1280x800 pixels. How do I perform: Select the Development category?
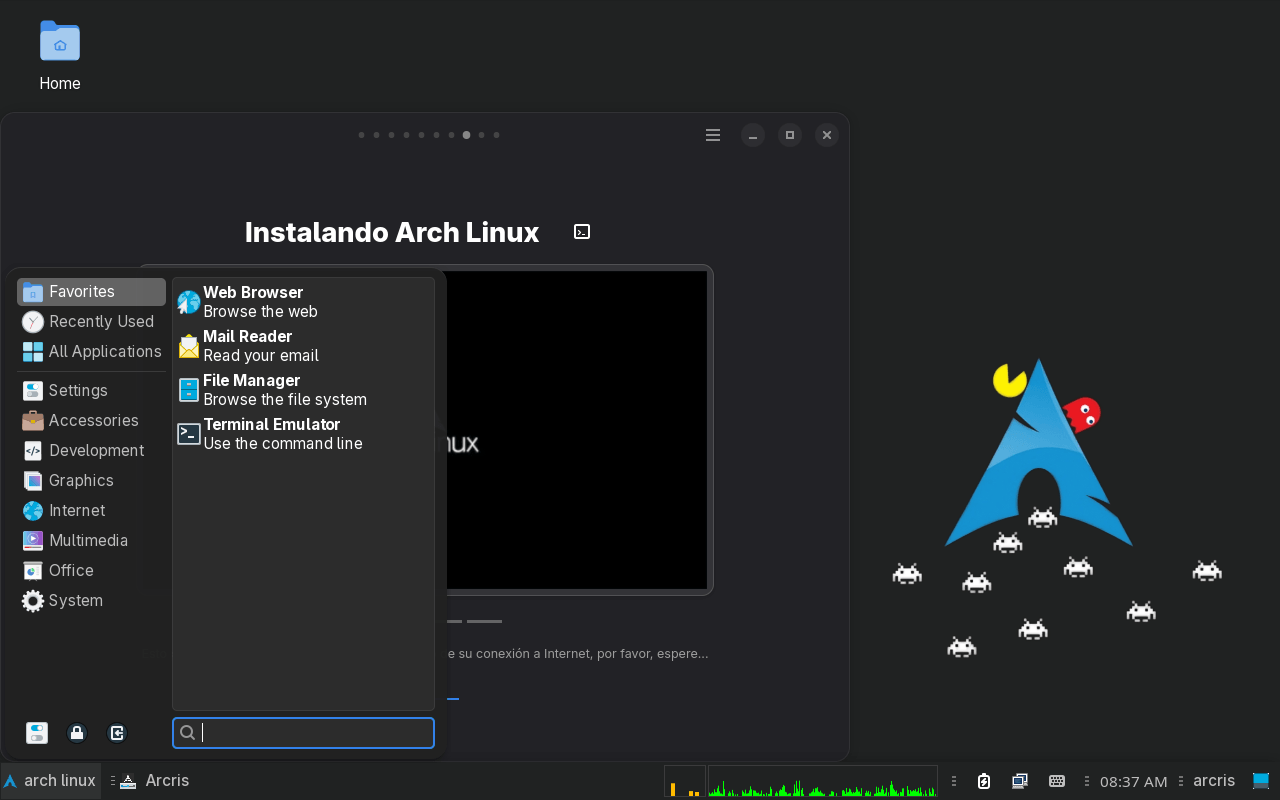(92, 451)
